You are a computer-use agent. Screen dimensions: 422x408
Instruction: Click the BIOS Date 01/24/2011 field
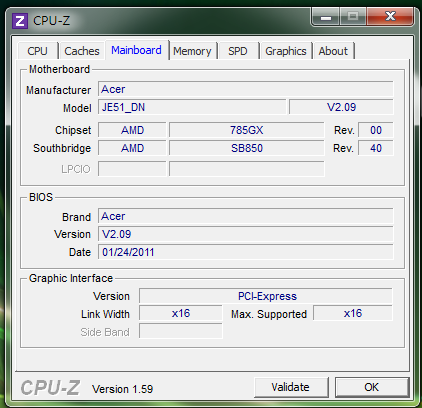click(x=246, y=252)
